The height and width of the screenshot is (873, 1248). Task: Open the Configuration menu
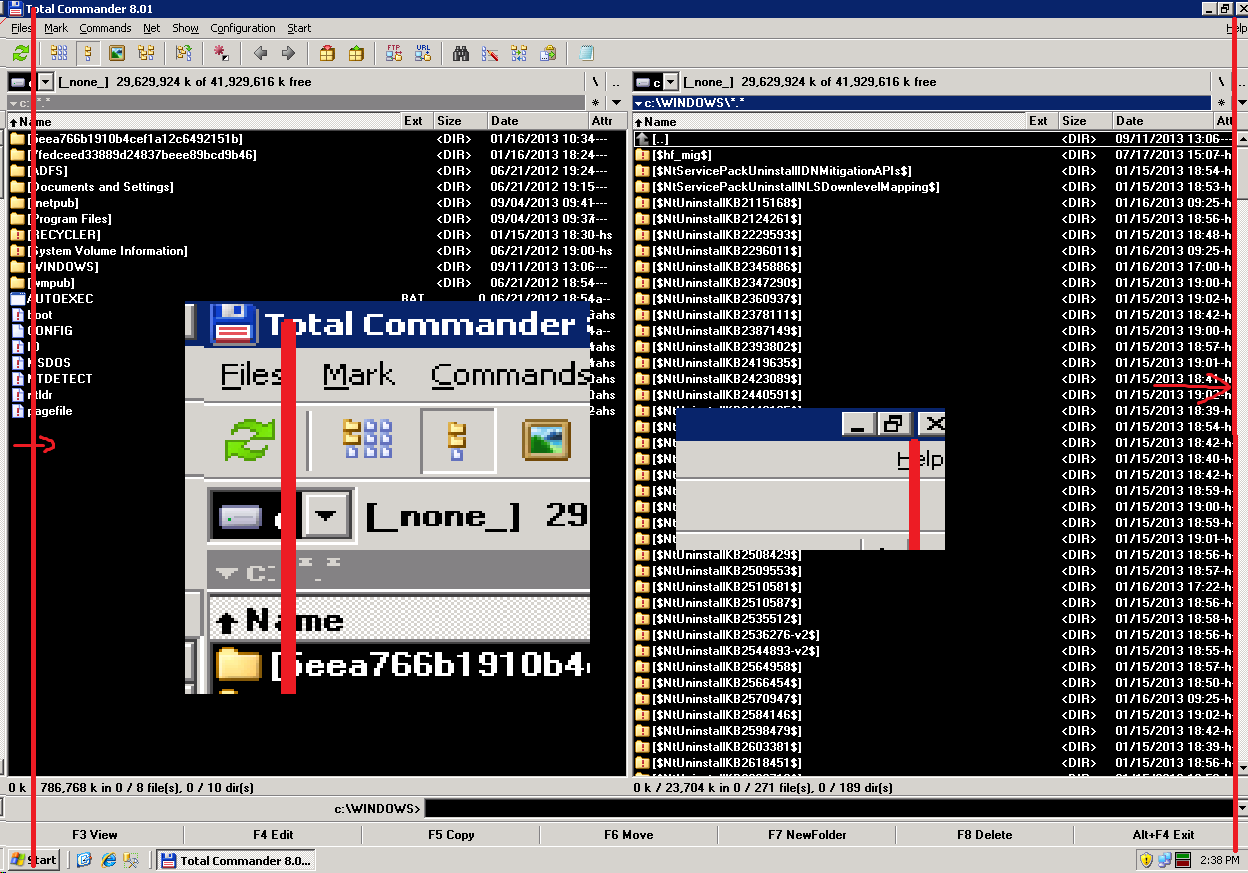point(242,28)
